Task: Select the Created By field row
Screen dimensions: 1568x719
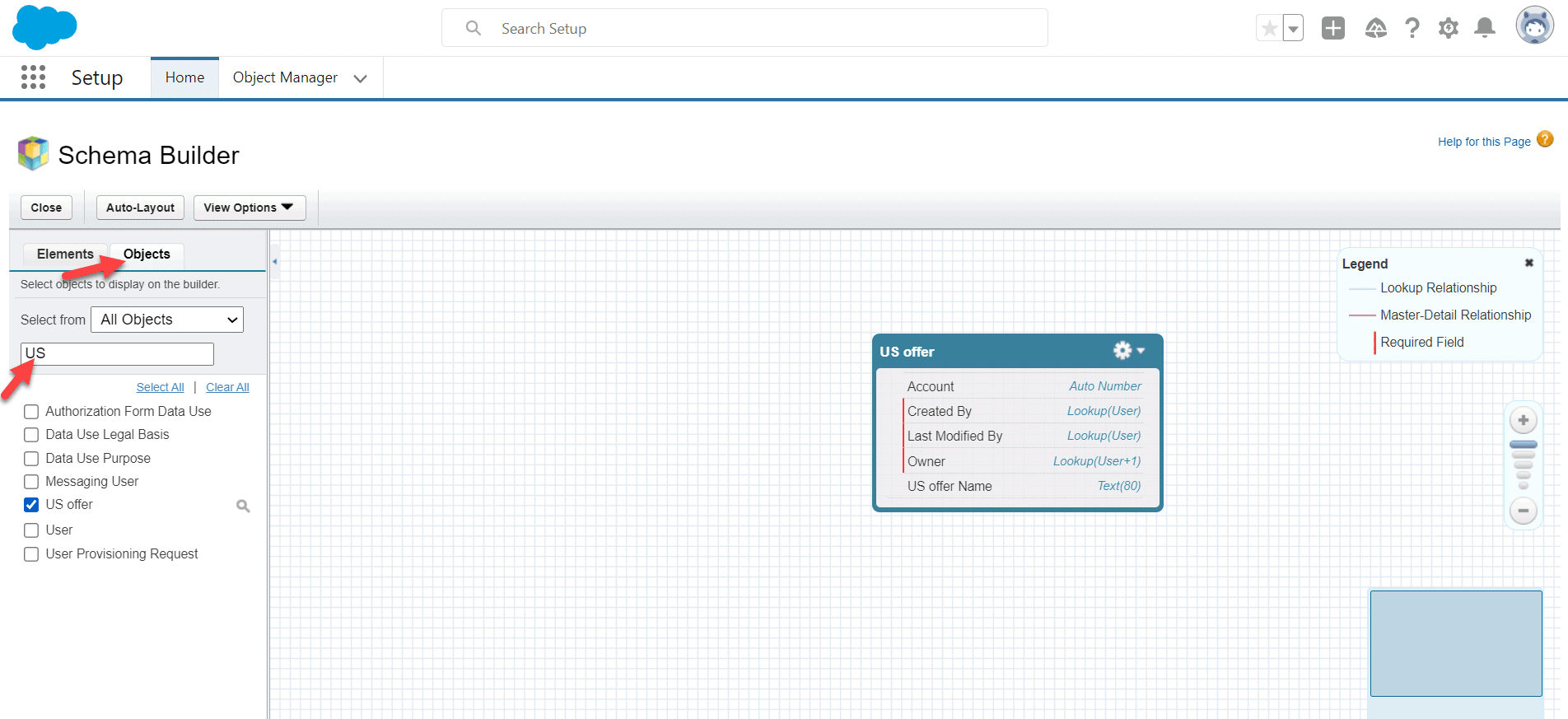Action: tap(1024, 411)
